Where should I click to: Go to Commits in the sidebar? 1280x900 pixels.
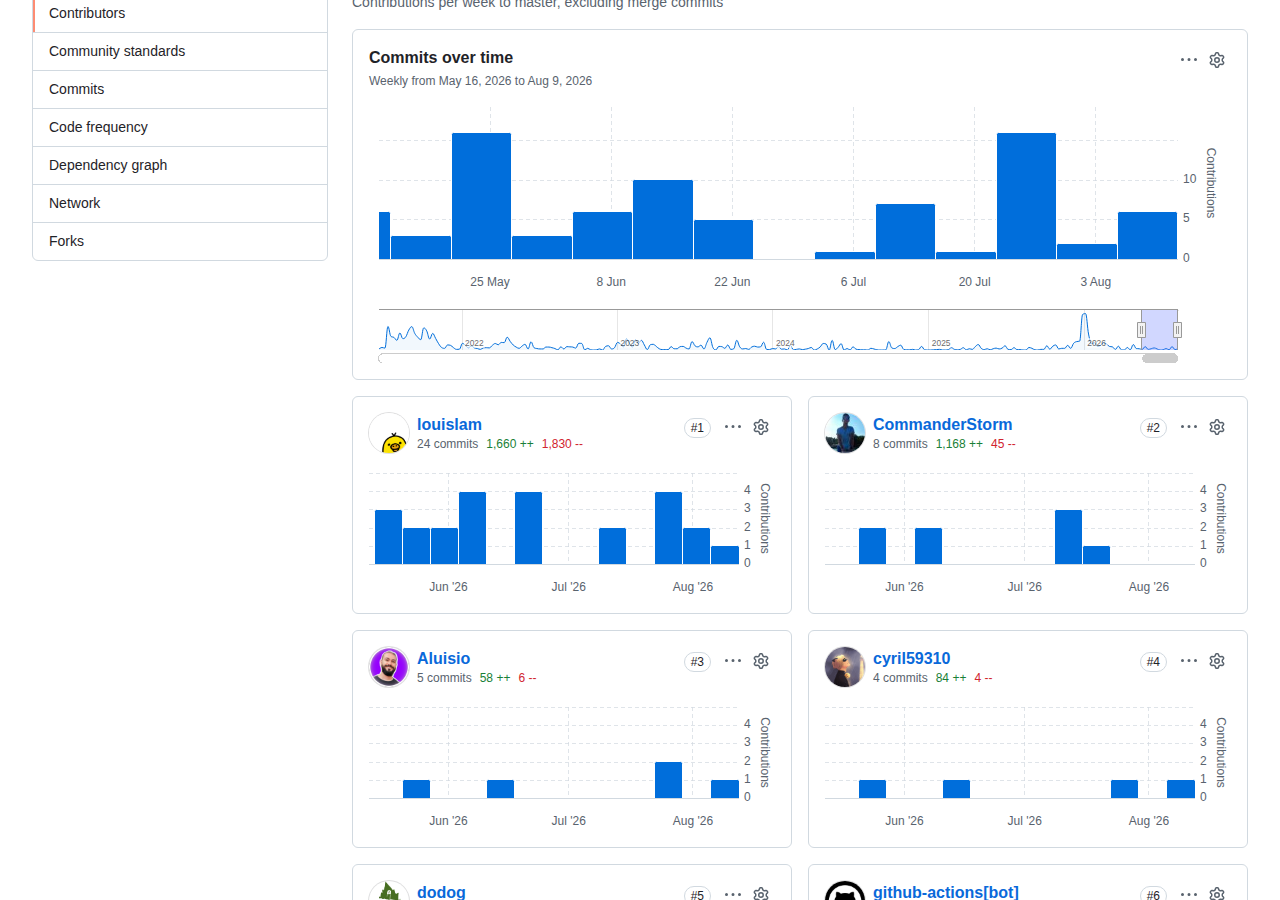click(x=180, y=89)
